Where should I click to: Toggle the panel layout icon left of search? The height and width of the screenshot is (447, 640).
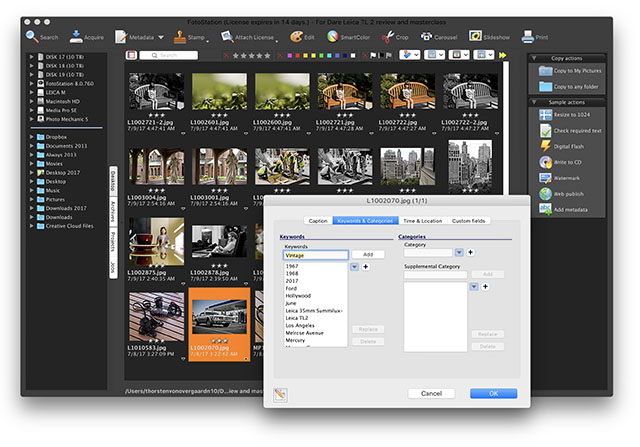point(131,55)
